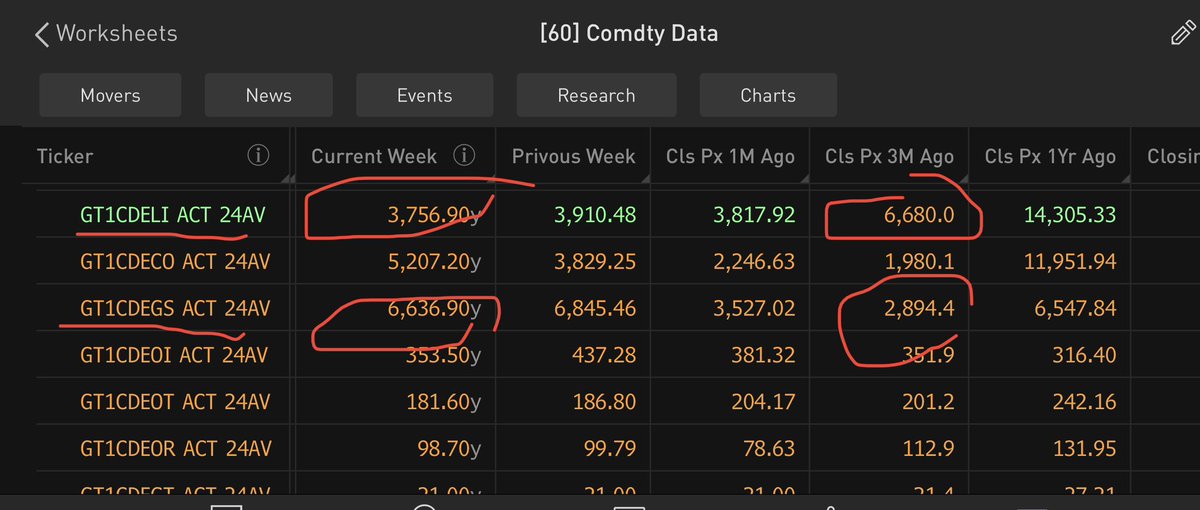The width and height of the screenshot is (1200, 510).
Task: Select ticker GT1CDEOT ACT 24AV
Action: pyautogui.click(x=174, y=403)
